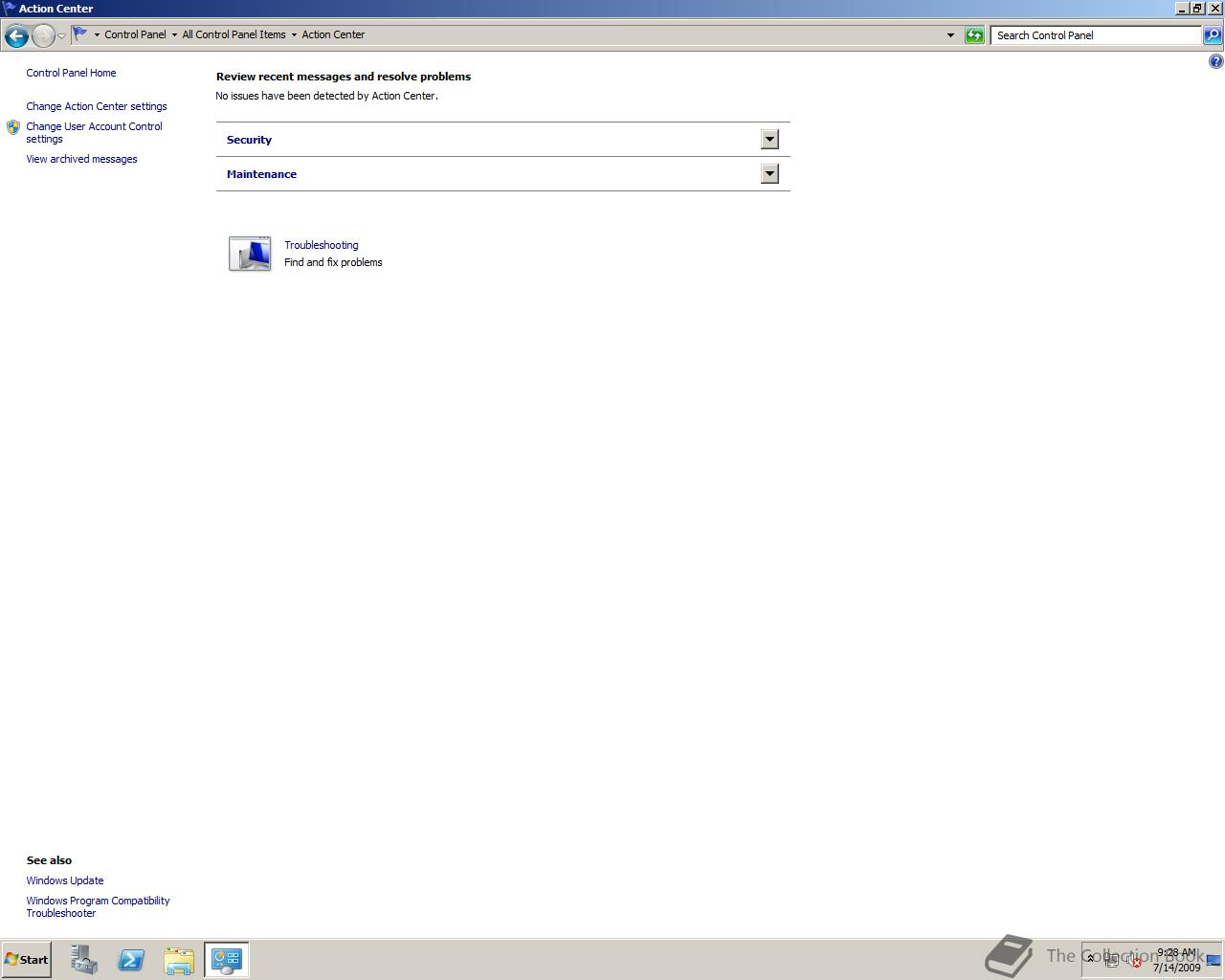This screenshot has height=980, width=1225.
Task: Click Action Center in the breadcrumb path
Action: (x=333, y=34)
